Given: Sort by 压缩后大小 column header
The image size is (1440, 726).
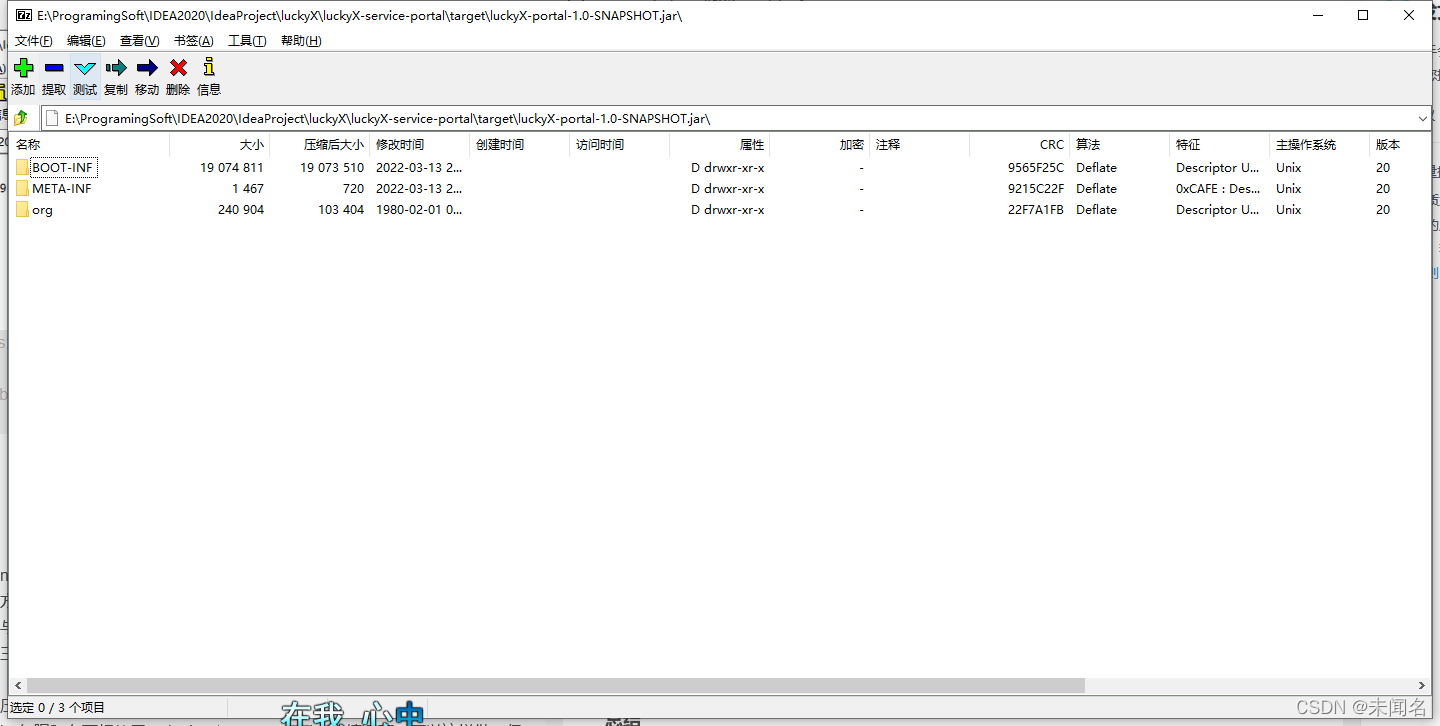Looking at the screenshot, I should tap(319, 145).
